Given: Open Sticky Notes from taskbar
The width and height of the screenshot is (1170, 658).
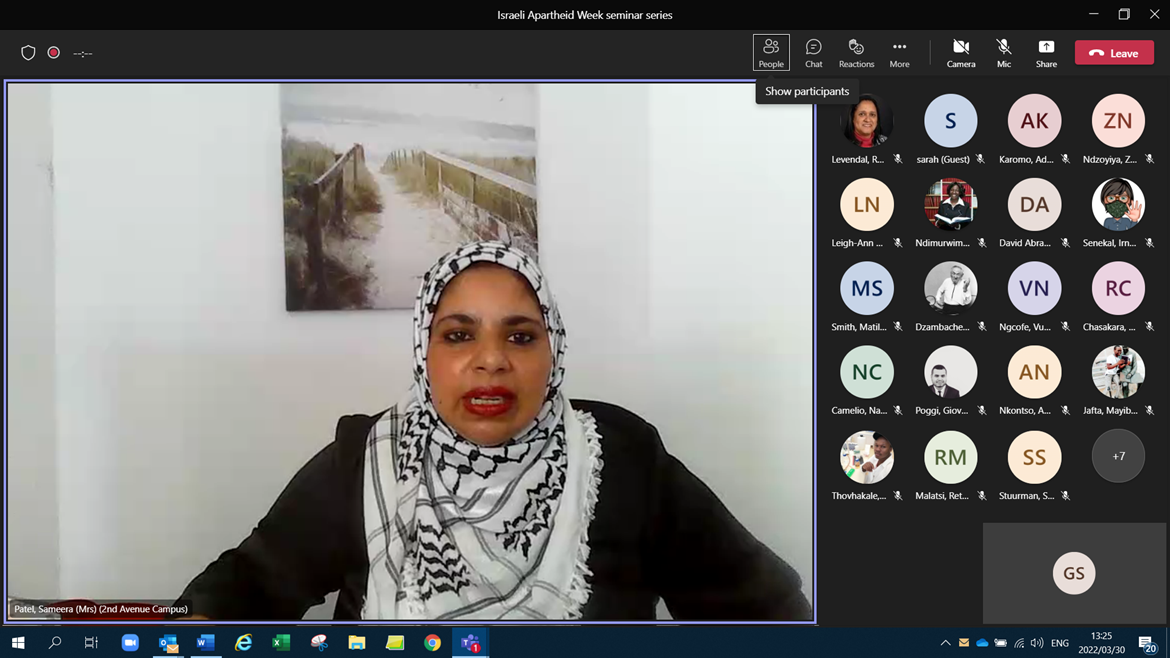Looking at the screenshot, I should pyautogui.click(x=395, y=642).
